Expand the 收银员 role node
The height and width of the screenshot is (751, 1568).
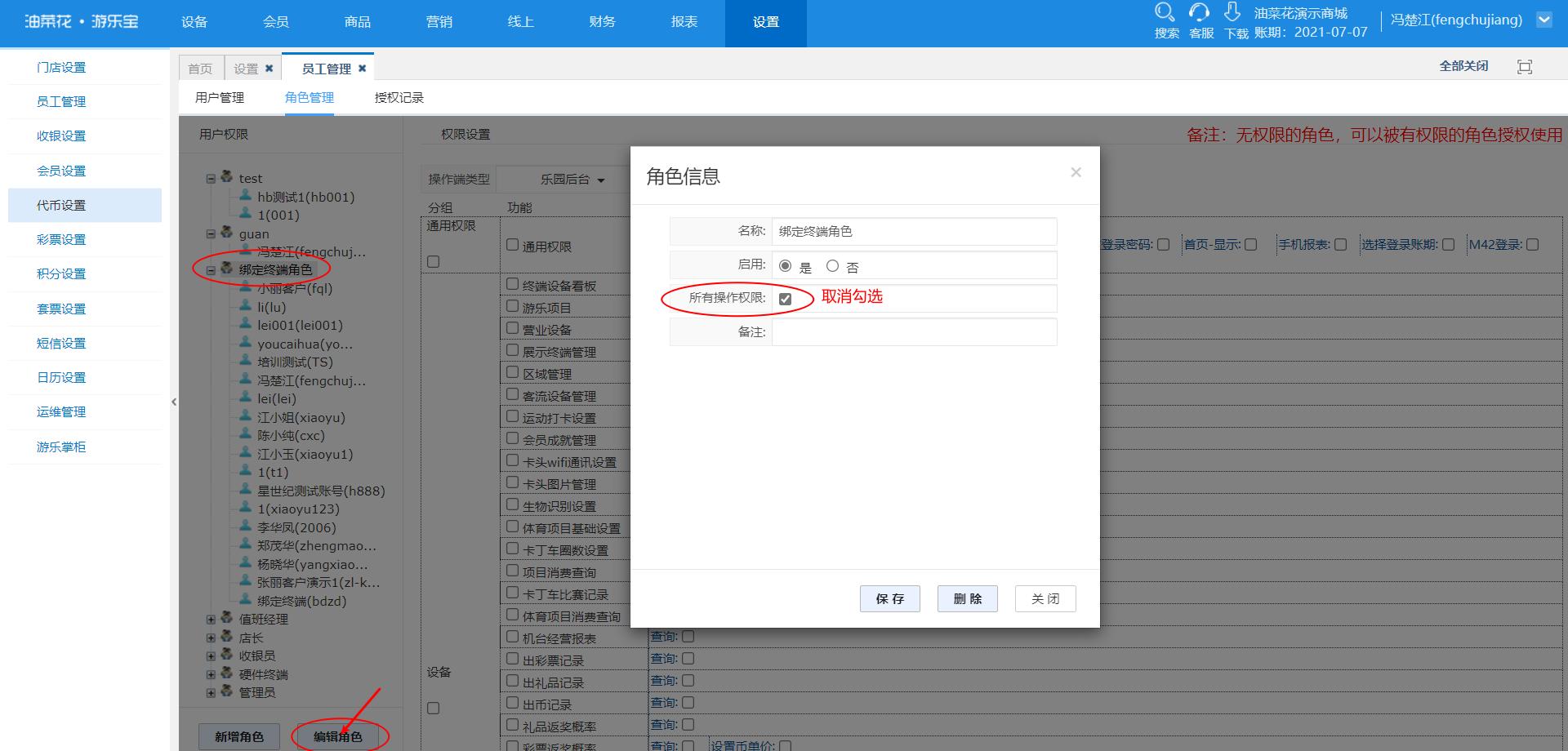[x=211, y=655]
